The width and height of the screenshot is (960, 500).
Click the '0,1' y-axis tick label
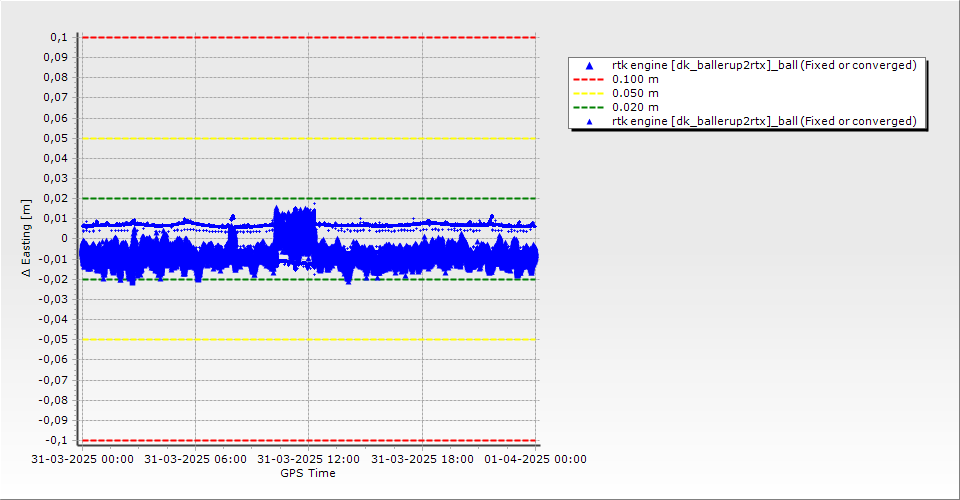tap(59, 37)
